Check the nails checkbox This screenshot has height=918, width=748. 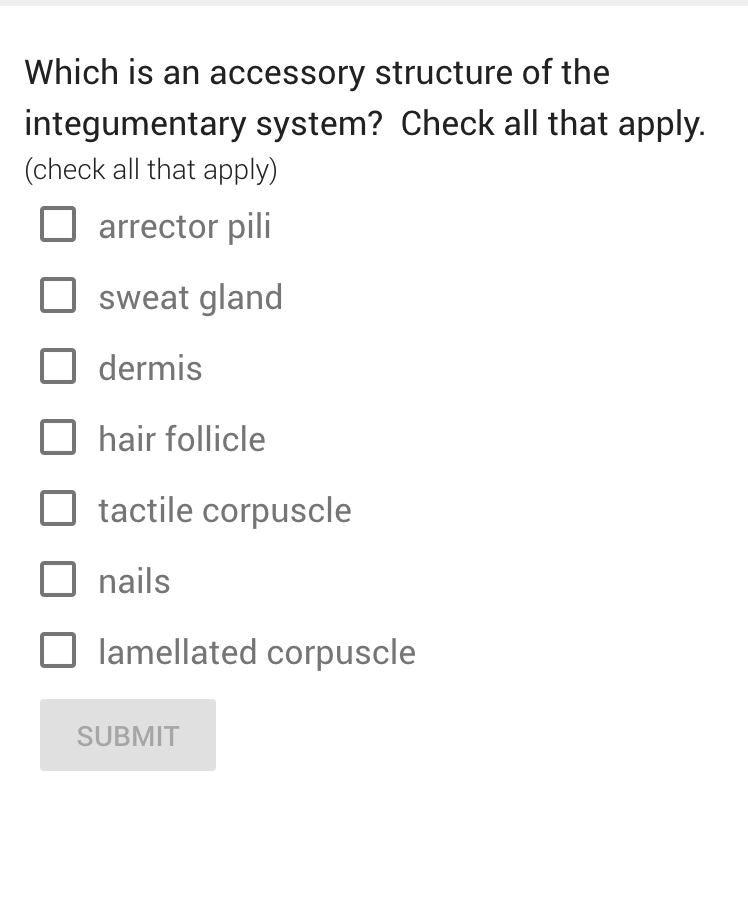(58, 579)
